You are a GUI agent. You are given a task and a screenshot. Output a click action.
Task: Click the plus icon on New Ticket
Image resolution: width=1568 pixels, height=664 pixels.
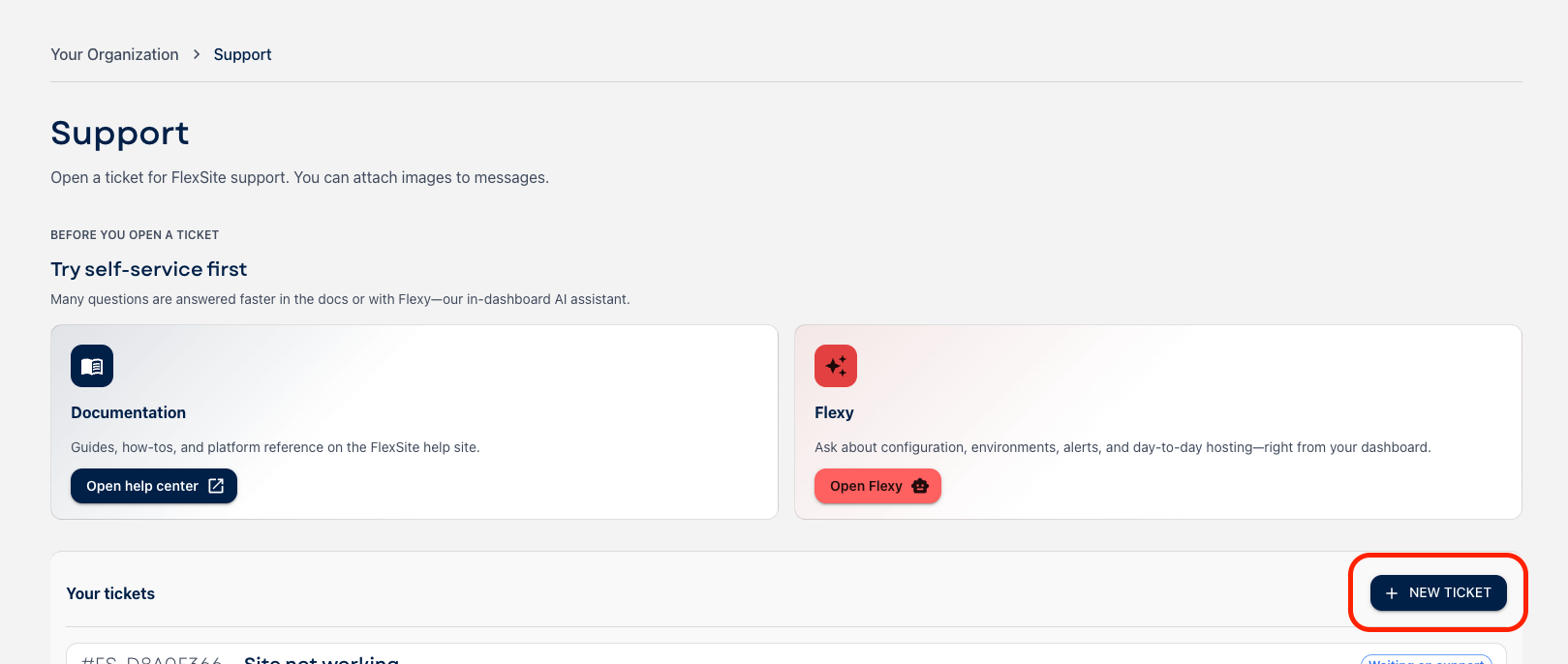click(x=1392, y=593)
